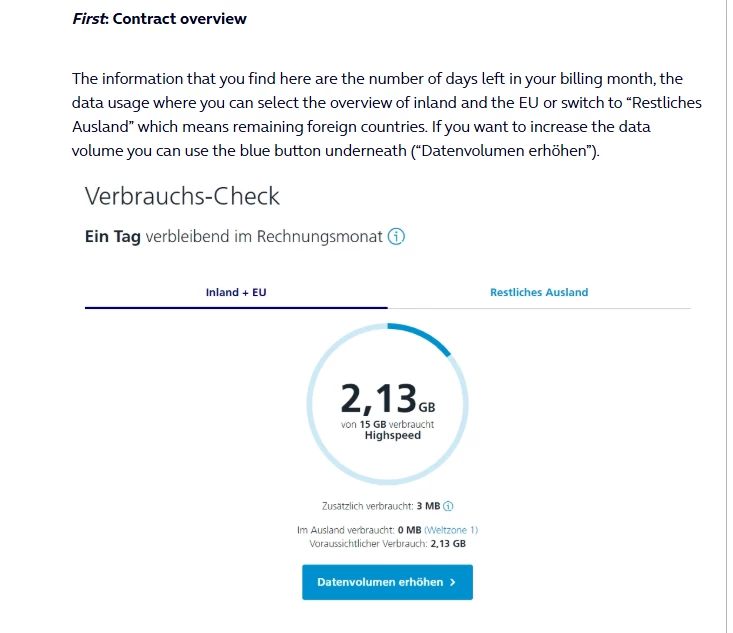Click the chevron arrow on Datenvolumen erhöhen
The height and width of the screenshot is (633, 733).
coord(453,582)
